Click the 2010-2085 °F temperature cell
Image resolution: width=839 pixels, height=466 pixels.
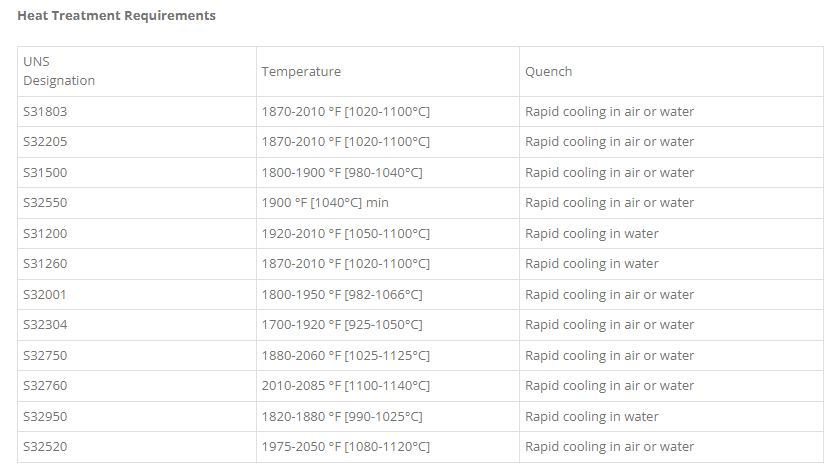tap(345, 386)
